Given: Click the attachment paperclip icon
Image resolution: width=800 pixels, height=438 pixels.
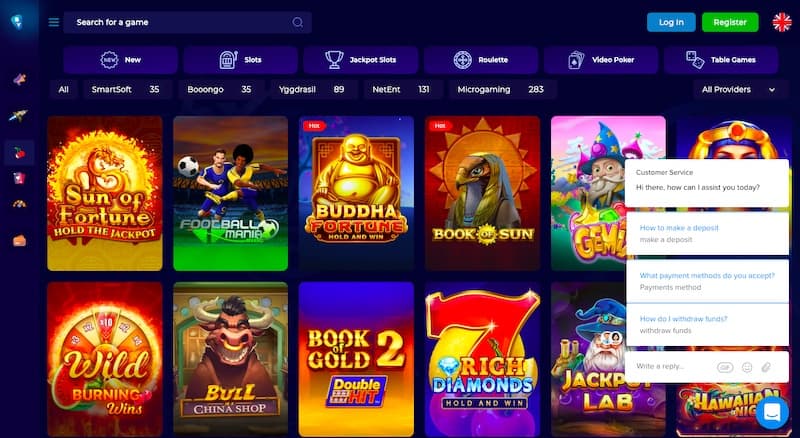Looking at the screenshot, I should coord(766,367).
